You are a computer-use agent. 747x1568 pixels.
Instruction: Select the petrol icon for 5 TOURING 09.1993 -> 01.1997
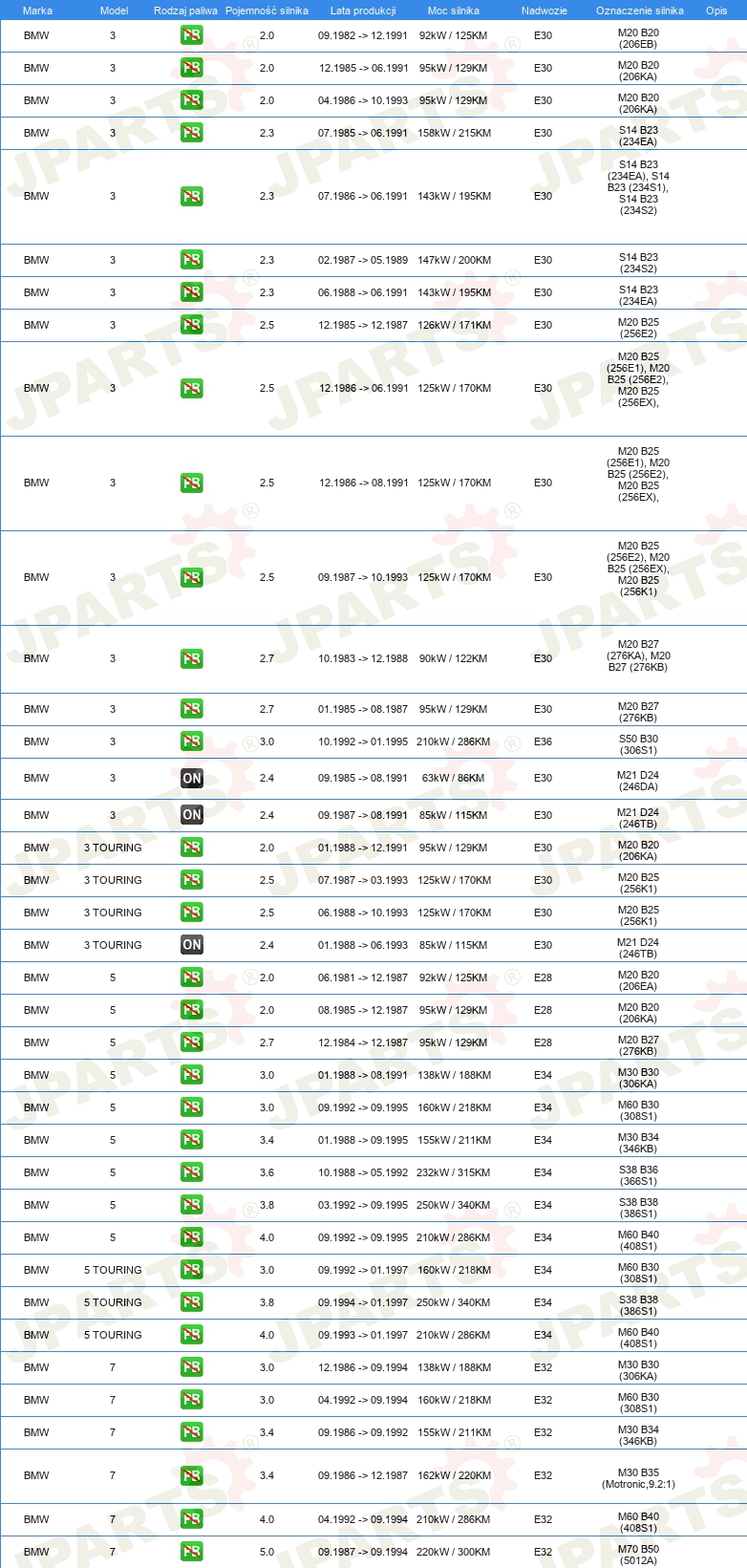pos(192,1335)
